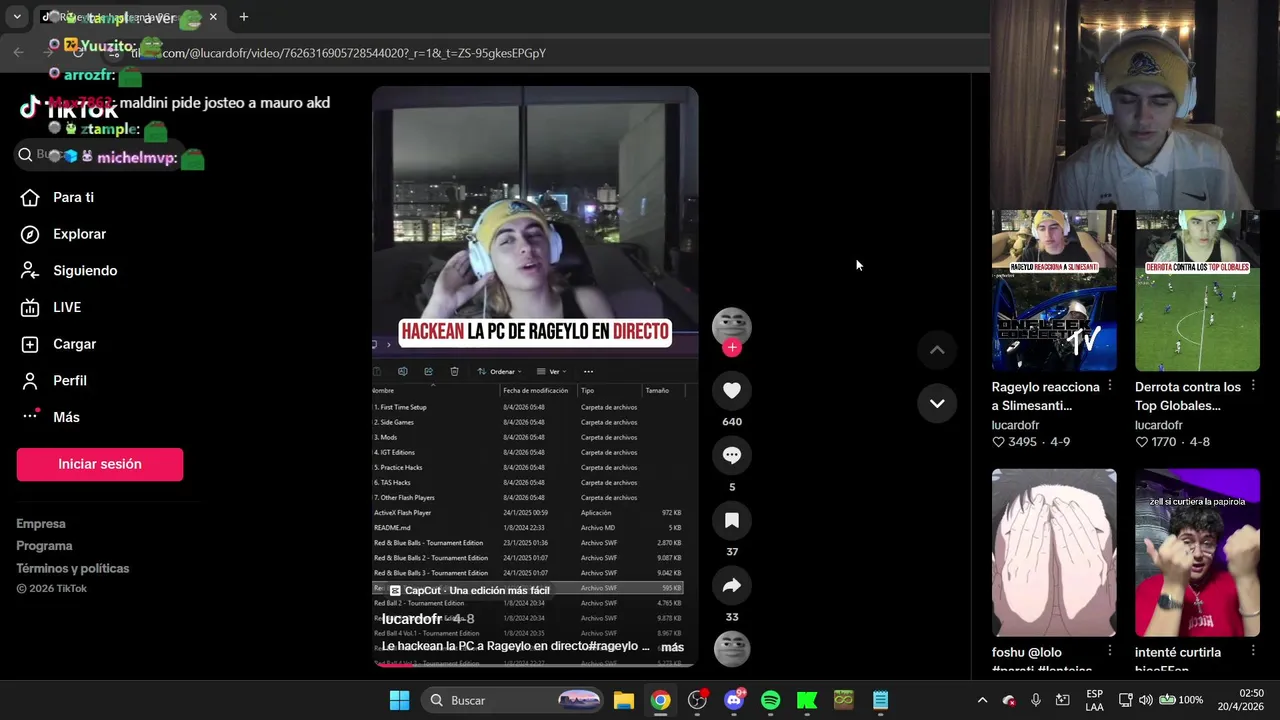Screen dimensions: 1280x720
Task: Open Spotify from the taskbar
Action: [x=770, y=700]
